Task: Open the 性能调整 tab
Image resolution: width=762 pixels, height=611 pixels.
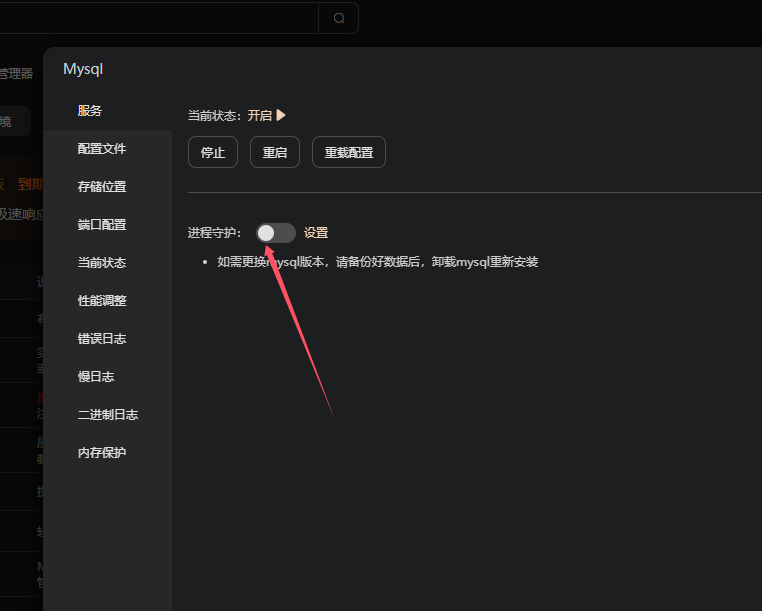Action: (107, 300)
